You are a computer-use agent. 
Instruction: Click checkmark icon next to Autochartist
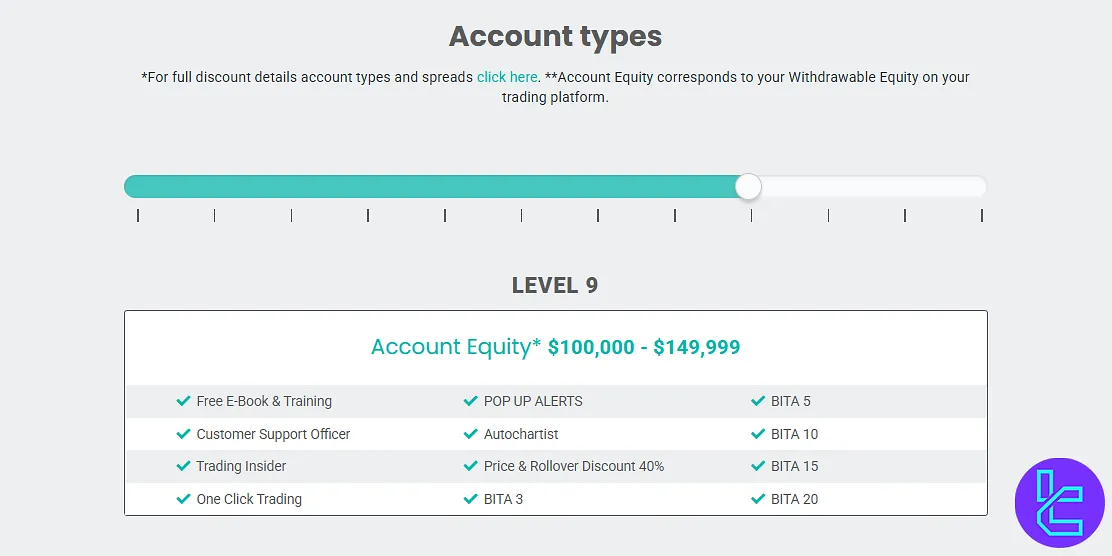tap(471, 434)
